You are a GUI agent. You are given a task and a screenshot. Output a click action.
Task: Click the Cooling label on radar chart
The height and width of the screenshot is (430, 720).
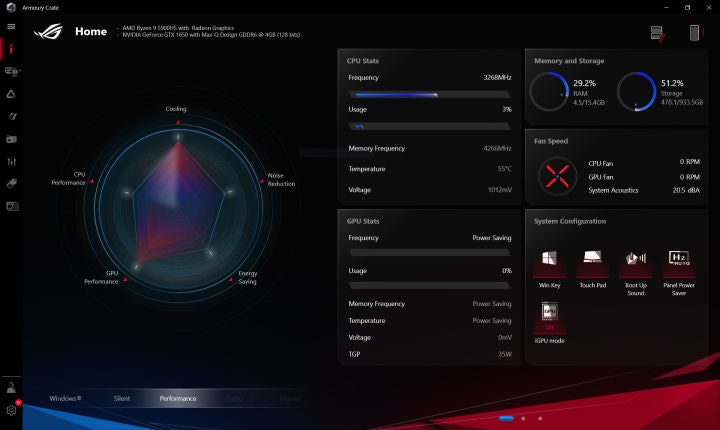click(x=176, y=109)
